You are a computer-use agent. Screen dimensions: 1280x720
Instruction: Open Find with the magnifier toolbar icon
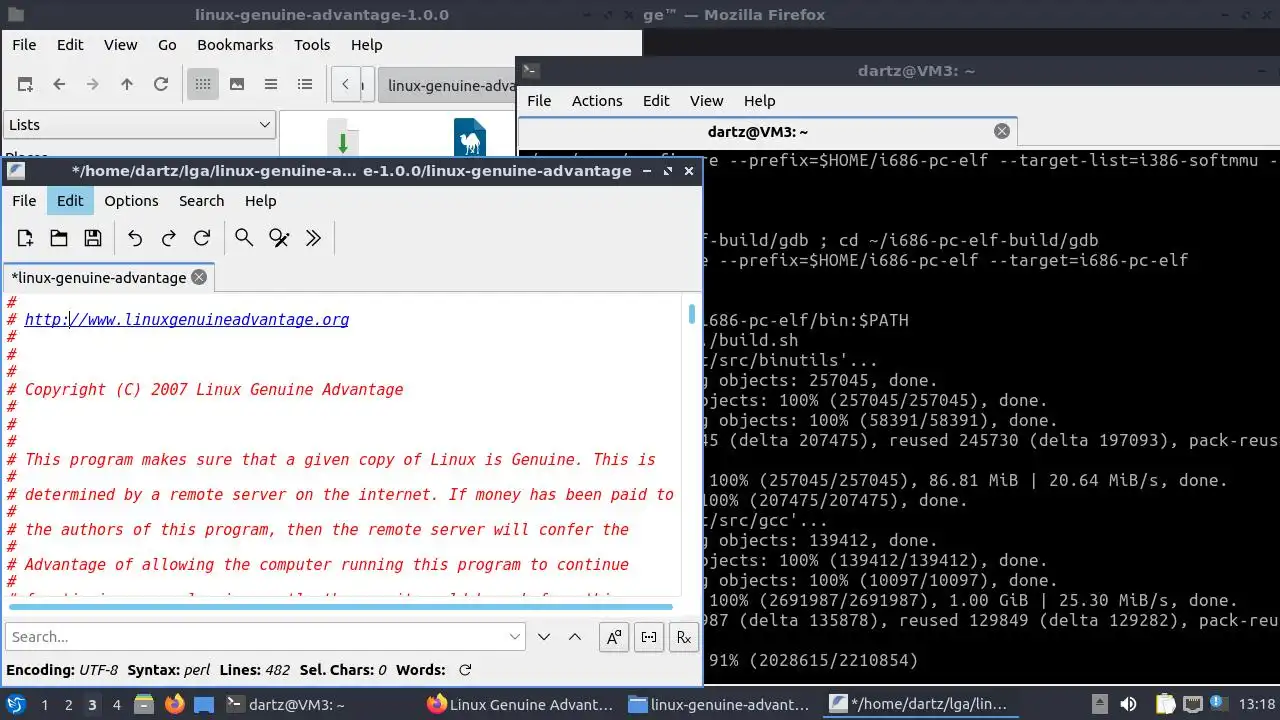(244, 238)
